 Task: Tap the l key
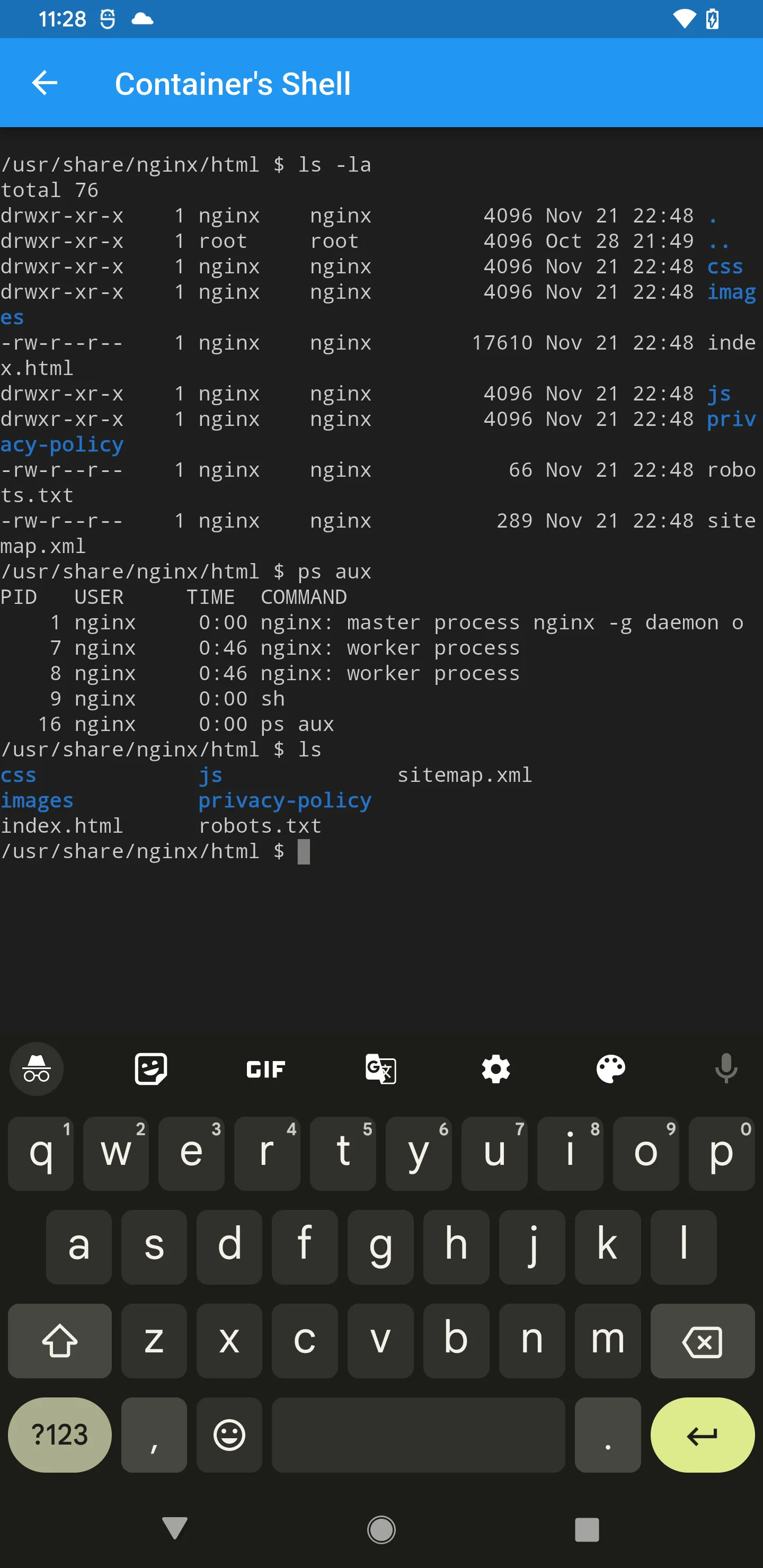point(684,1247)
